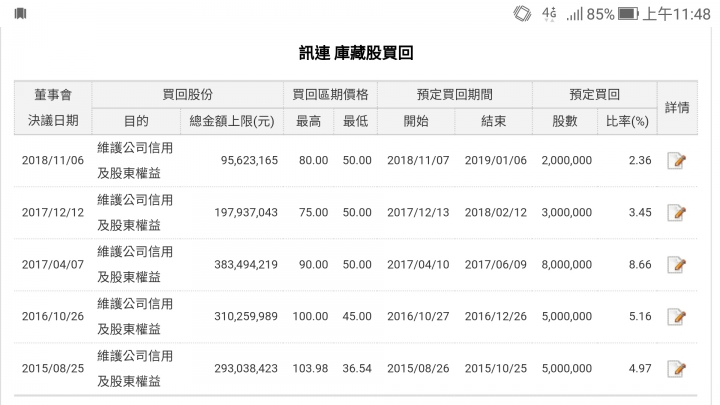720x405 pixels.
Task: Select the end date 2015/10/25
Action: tap(496, 368)
